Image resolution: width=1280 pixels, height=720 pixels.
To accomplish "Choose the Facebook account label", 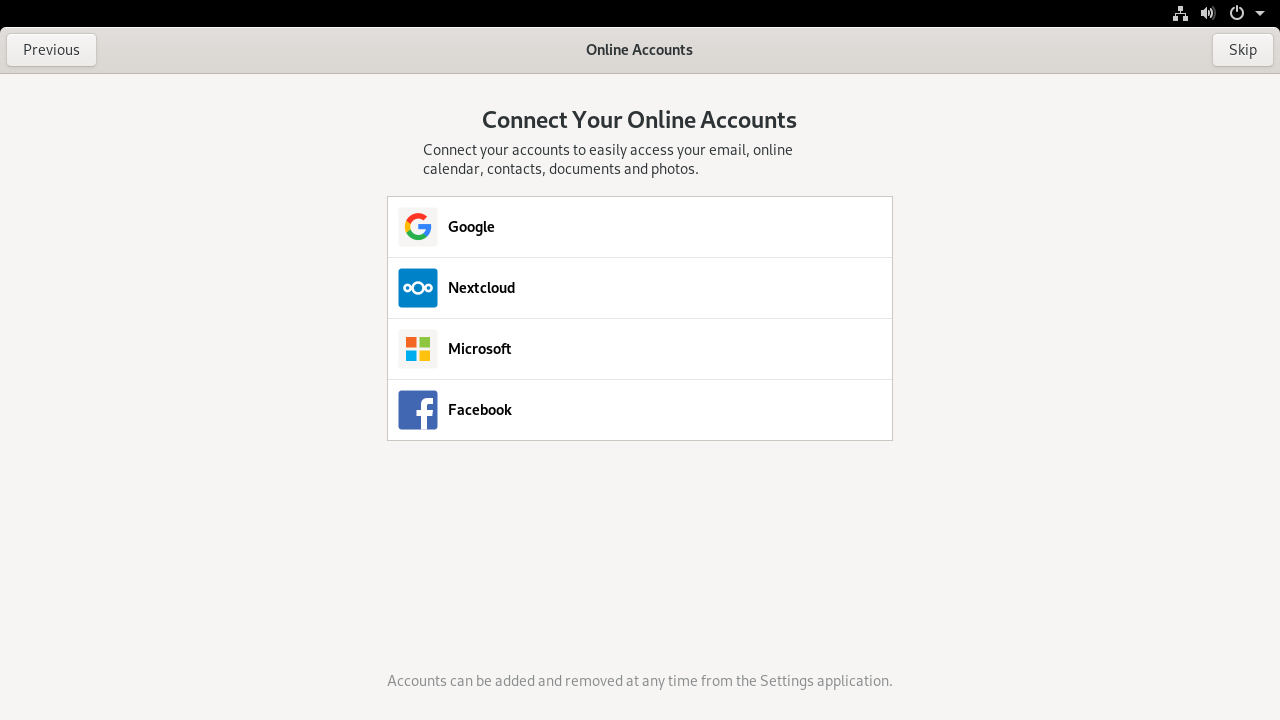I will [480, 410].
